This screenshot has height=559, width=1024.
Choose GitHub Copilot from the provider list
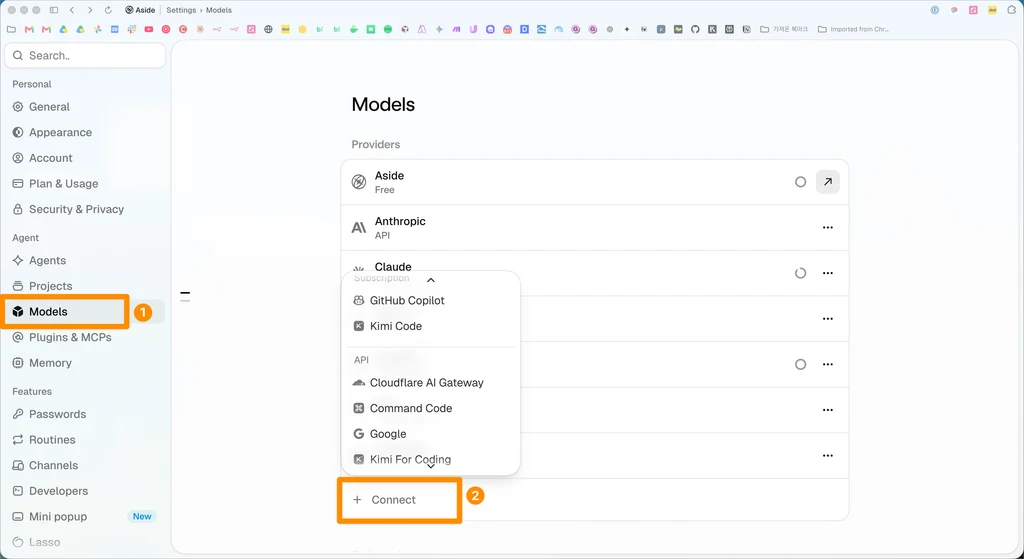pyautogui.click(x=430, y=300)
